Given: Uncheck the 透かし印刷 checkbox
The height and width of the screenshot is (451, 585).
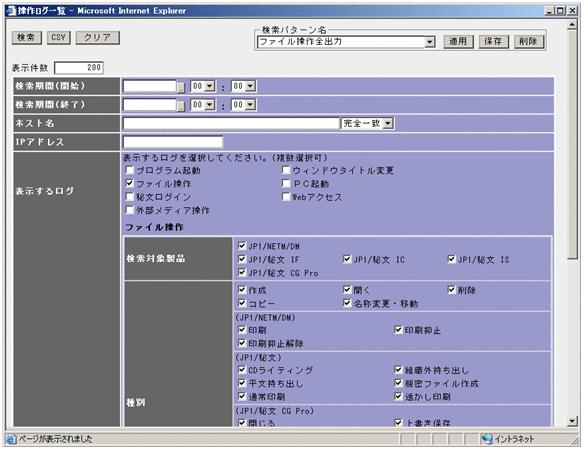Looking at the screenshot, I should (x=398, y=396).
